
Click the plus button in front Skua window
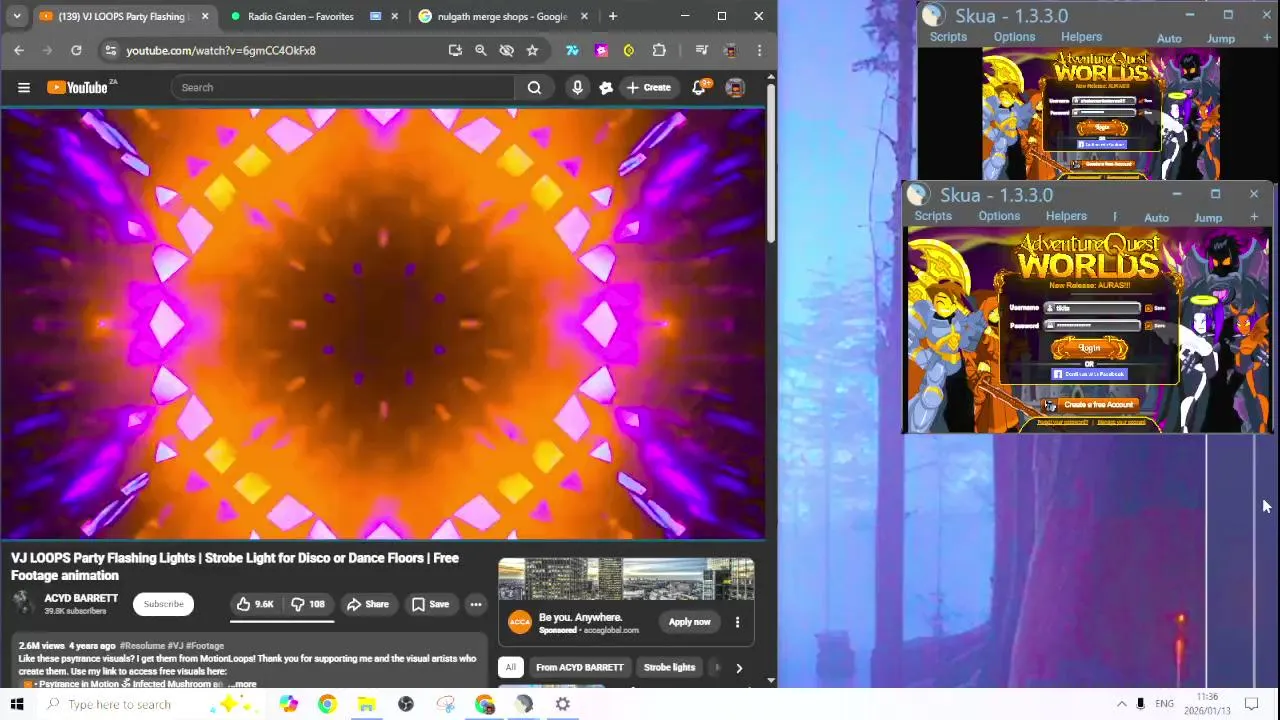(x=1254, y=216)
